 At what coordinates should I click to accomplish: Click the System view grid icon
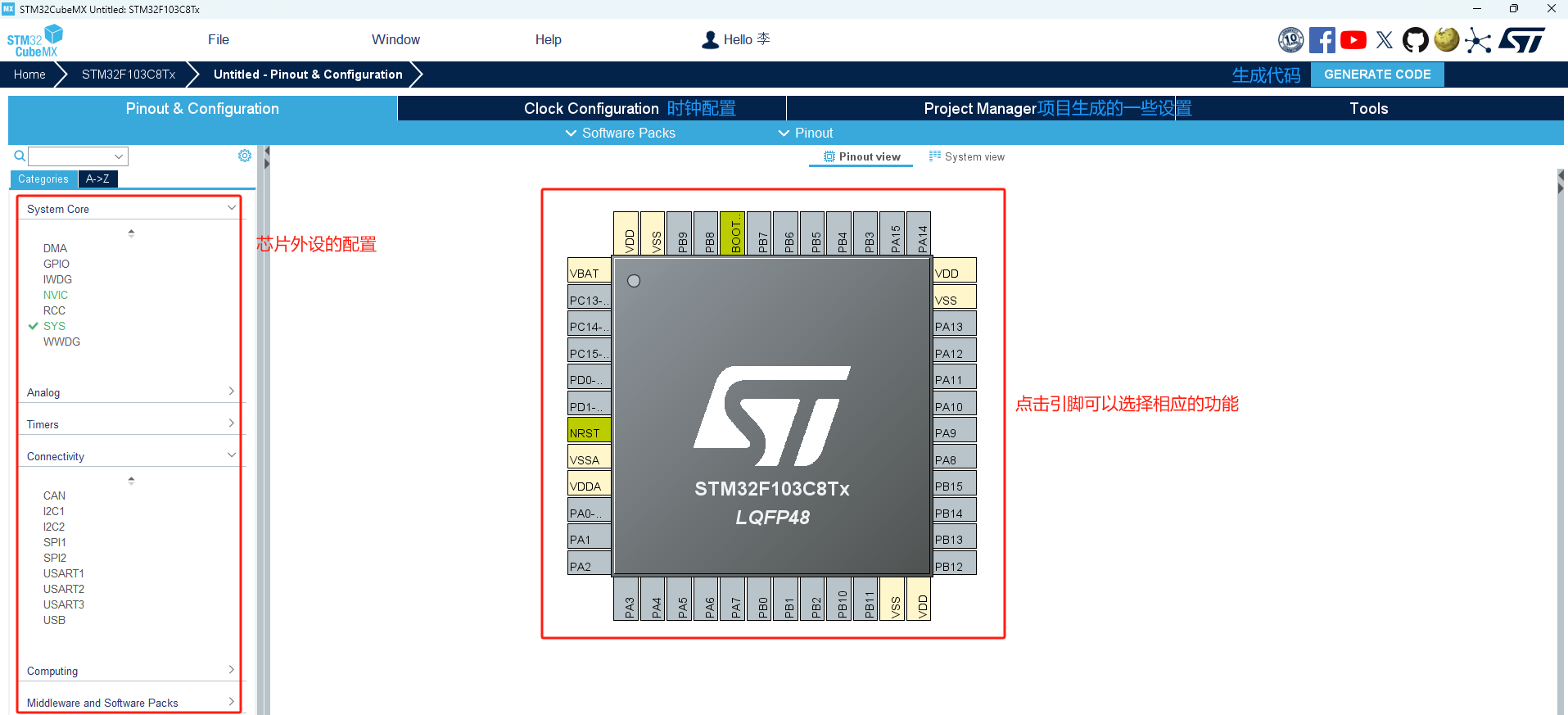tap(935, 156)
